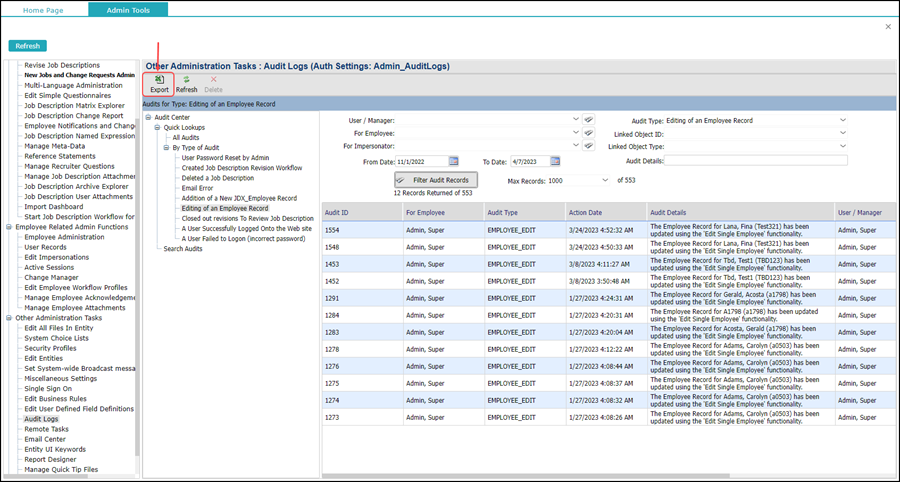This screenshot has height=482, width=900.
Task: Open Security Profiles in navigation
Action: pos(51,348)
